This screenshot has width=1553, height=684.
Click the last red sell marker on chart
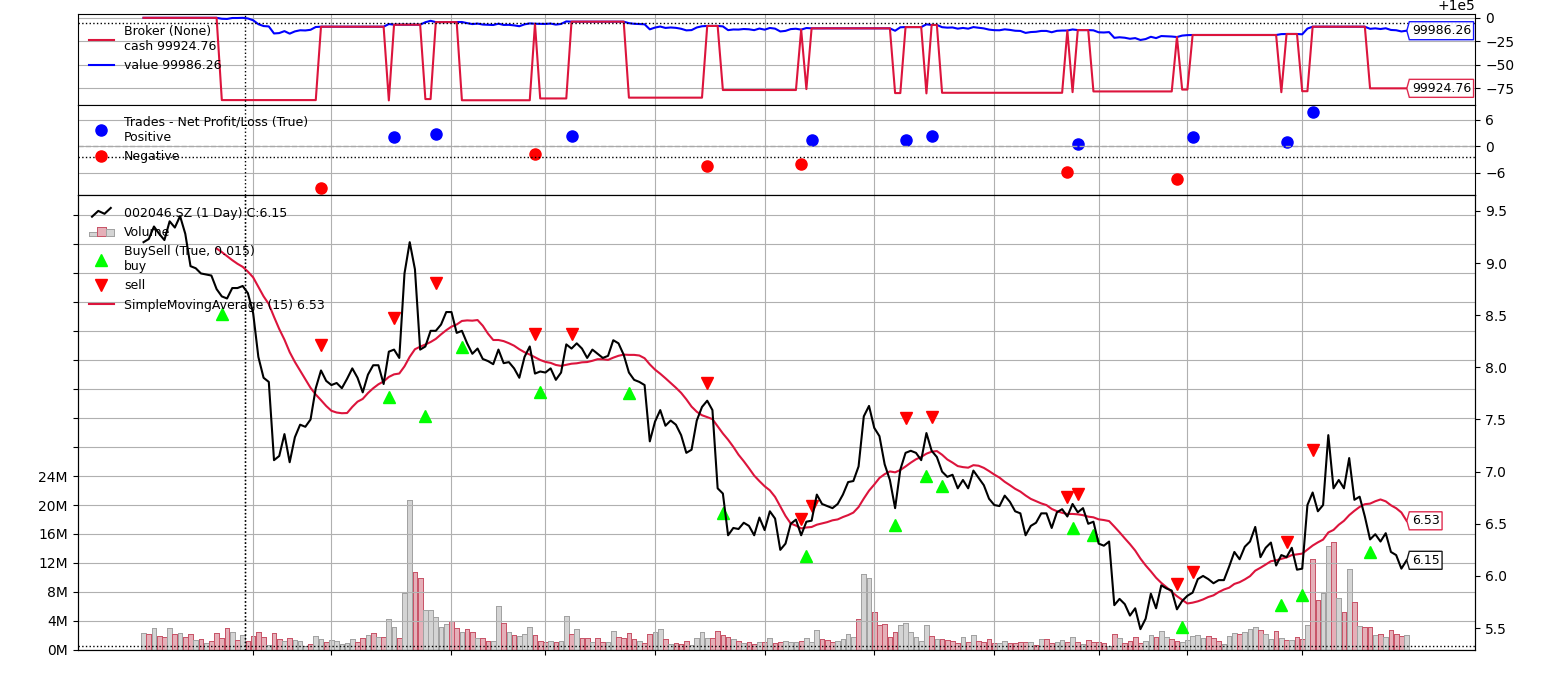(x=1313, y=450)
